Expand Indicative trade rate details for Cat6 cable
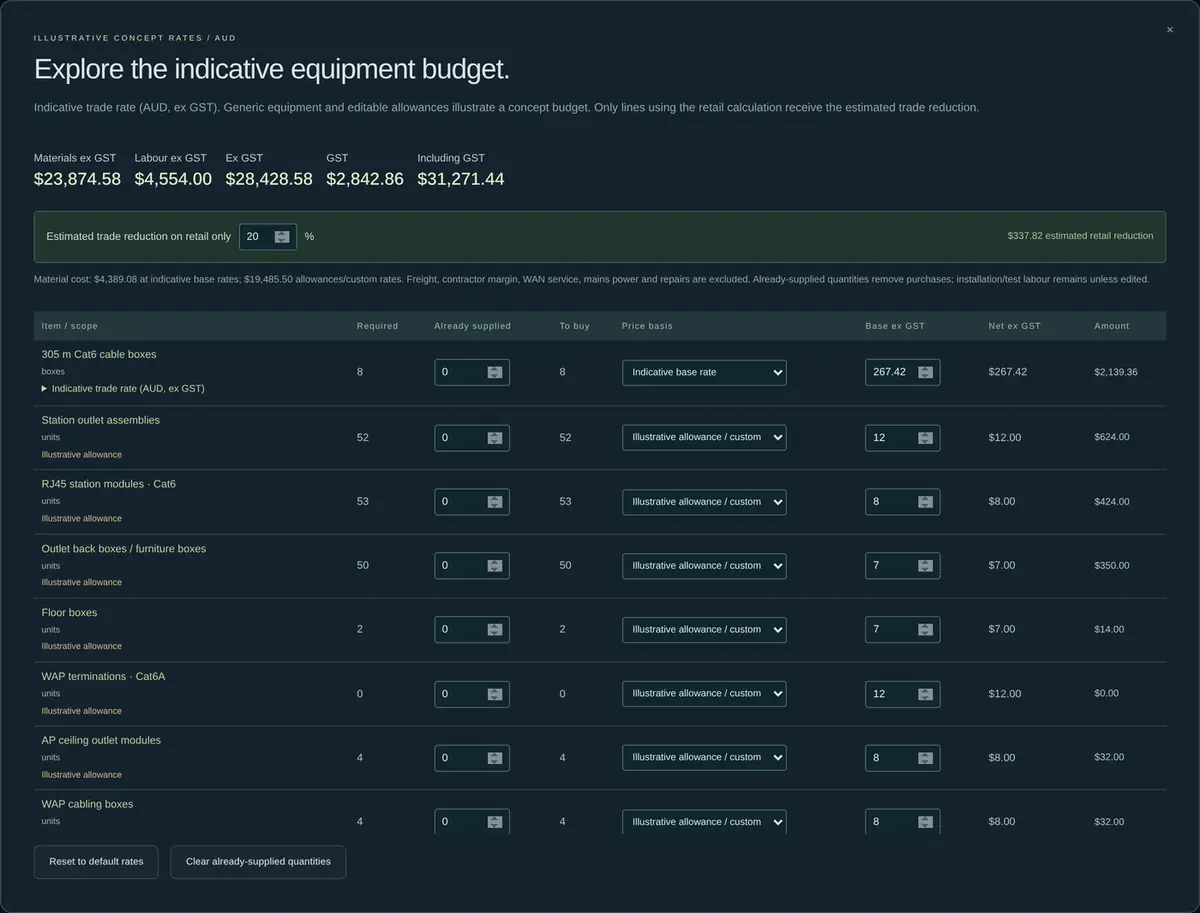 coord(123,388)
